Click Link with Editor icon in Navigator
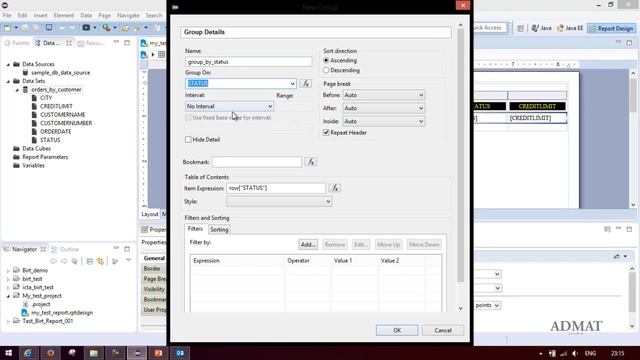Image resolution: width=640 pixels, height=360 pixels. (x=100, y=261)
